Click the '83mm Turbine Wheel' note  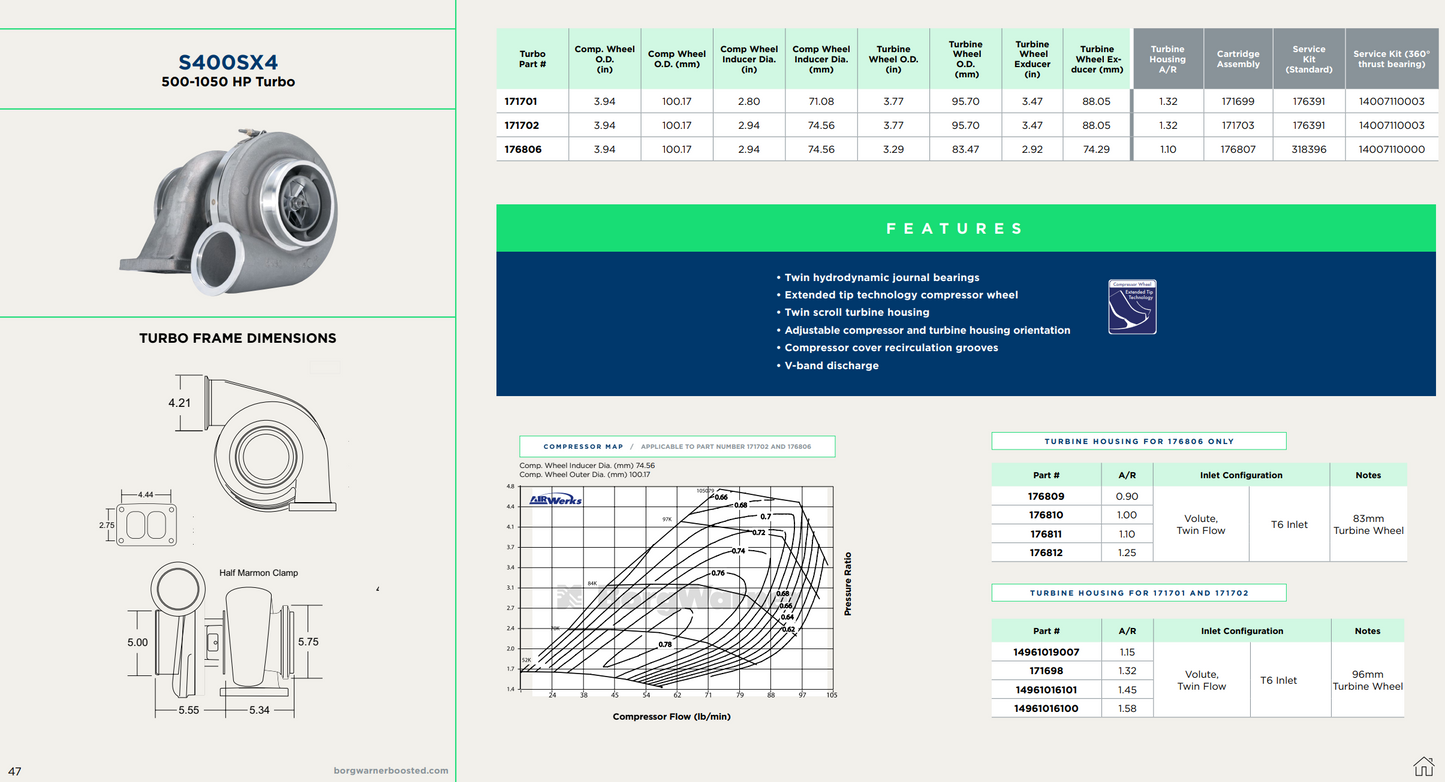(x=1368, y=524)
